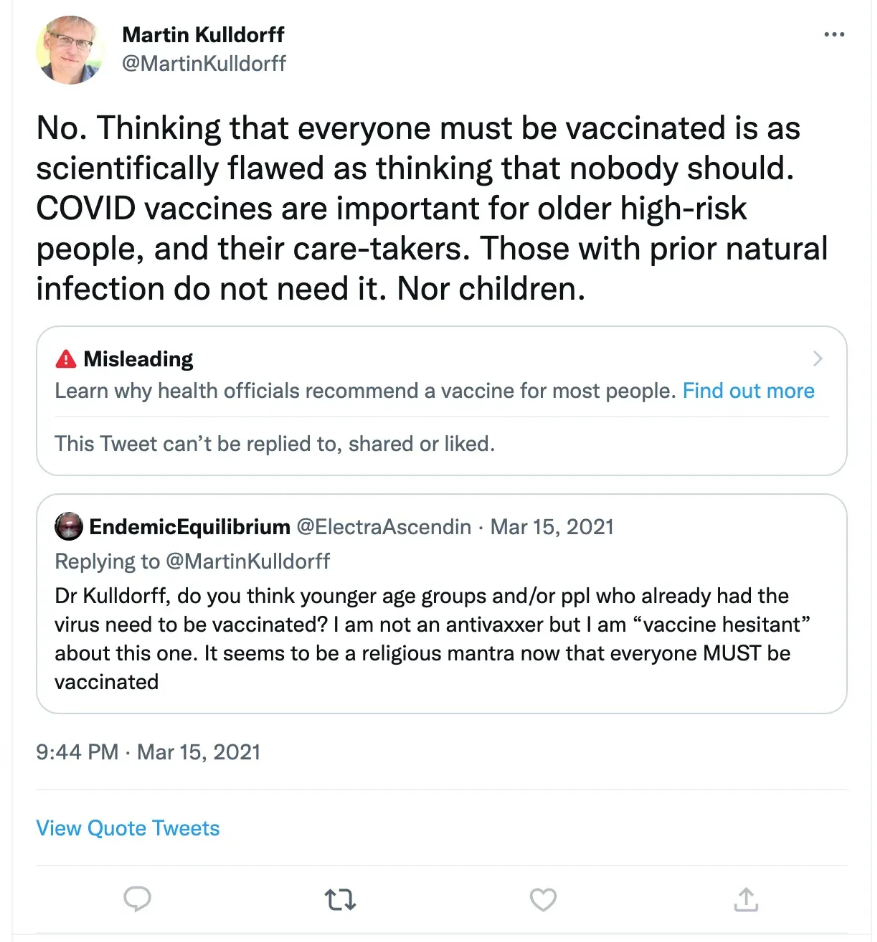Click the Martin Kulldorff display name

click(x=203, y=35)
